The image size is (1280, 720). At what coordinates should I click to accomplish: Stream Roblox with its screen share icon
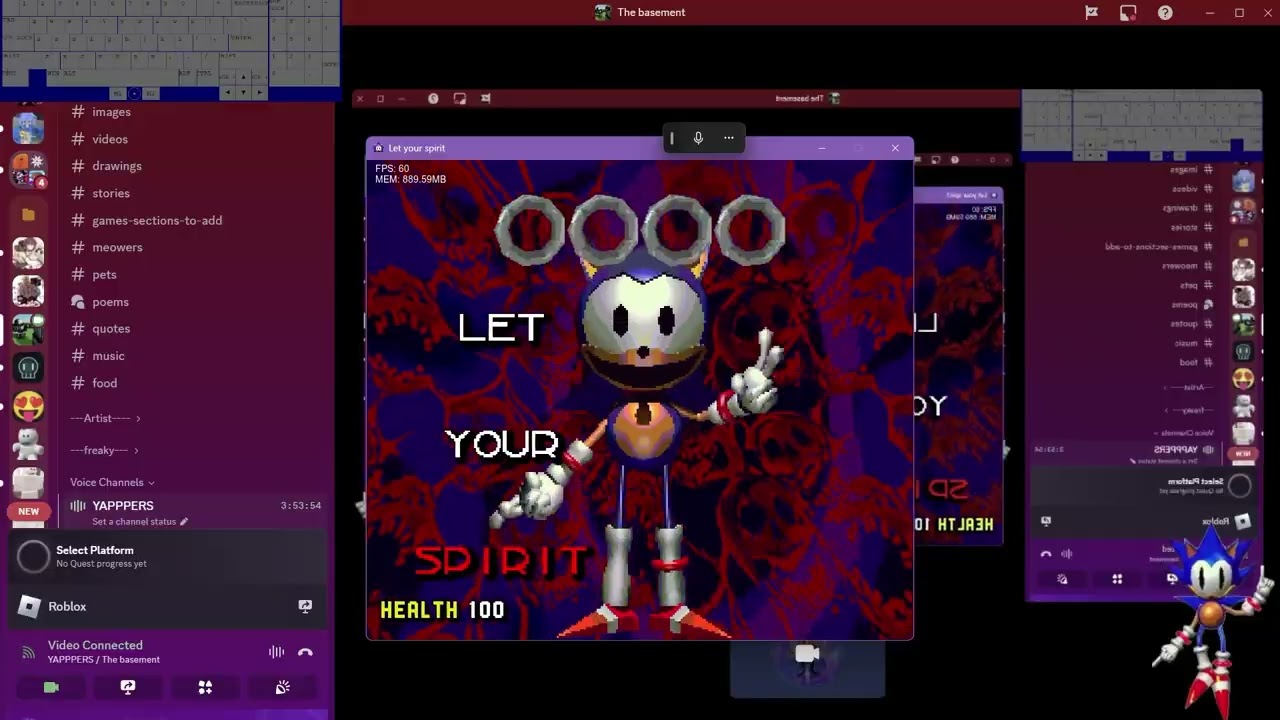point(305,606)
